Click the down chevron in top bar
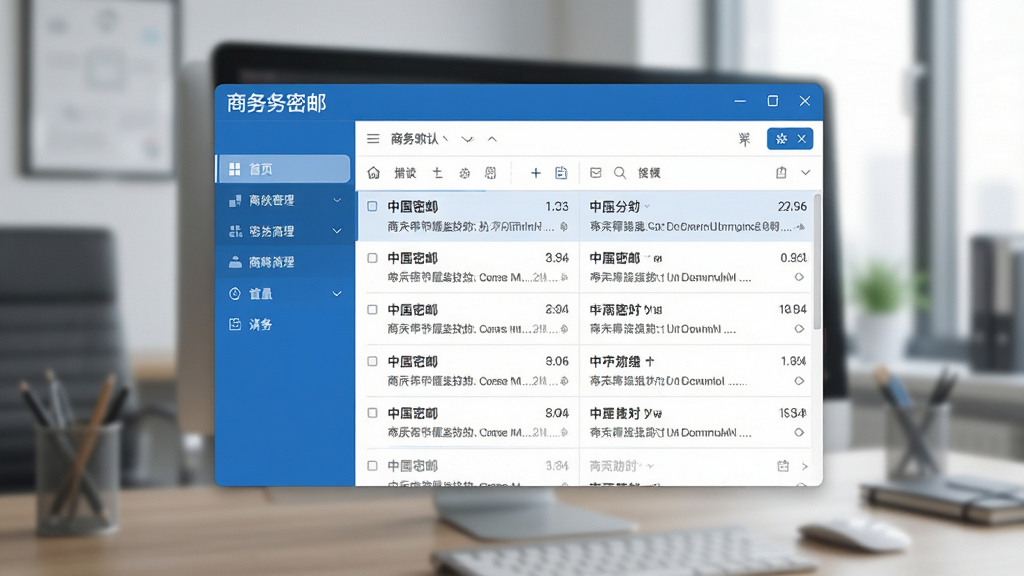The width and height of the screenshot is (1024, 576). (x=467, y=139)
